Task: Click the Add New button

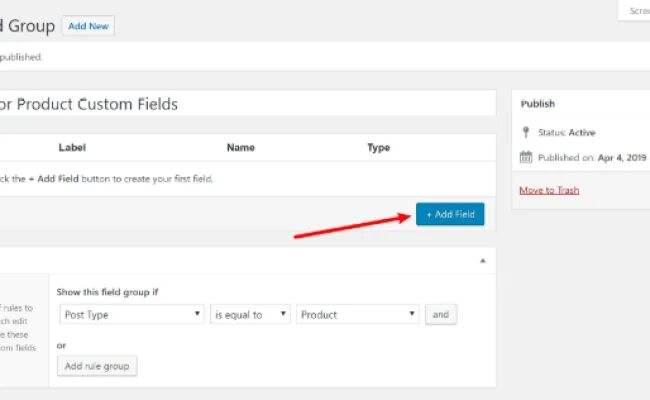Action: coord(88,26)
